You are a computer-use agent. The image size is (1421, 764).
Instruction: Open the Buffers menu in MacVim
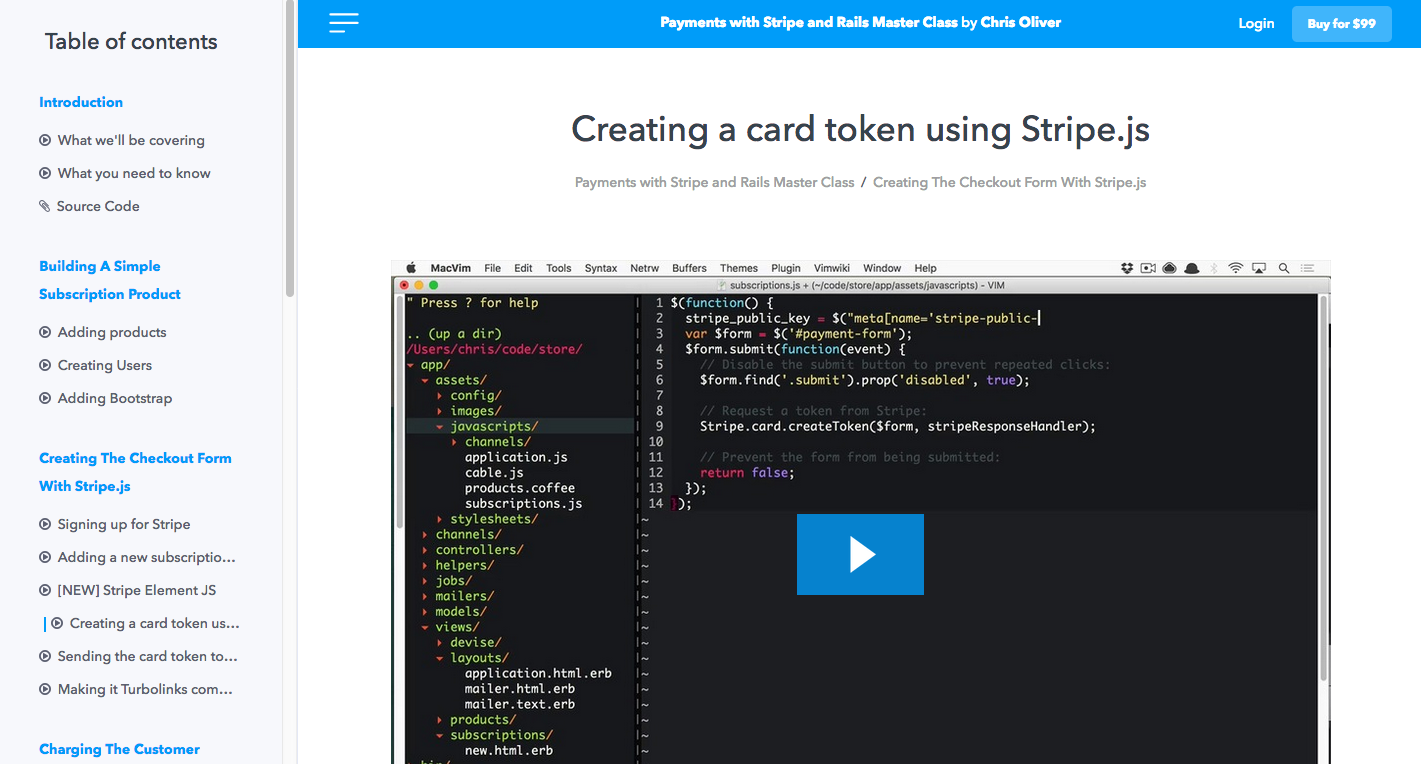pos(689,268)
